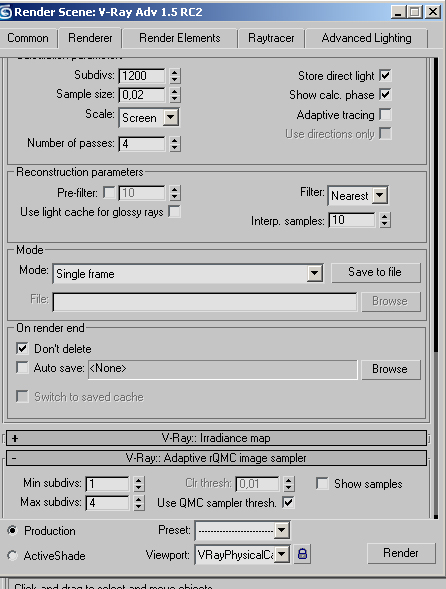Open the Filter dropdown showing Nearest

[x=358, y=195]
